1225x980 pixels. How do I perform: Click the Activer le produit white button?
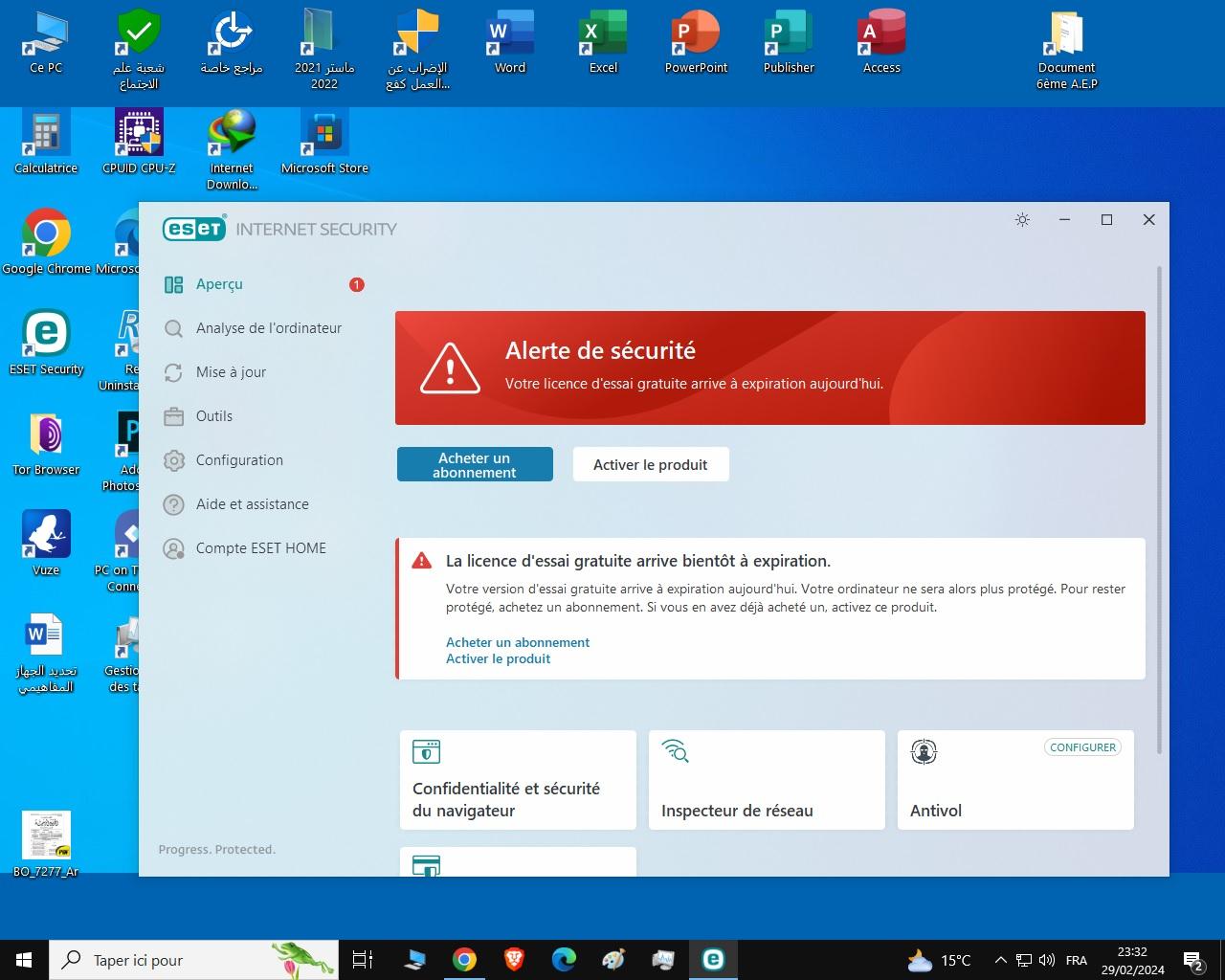point(651,464)
